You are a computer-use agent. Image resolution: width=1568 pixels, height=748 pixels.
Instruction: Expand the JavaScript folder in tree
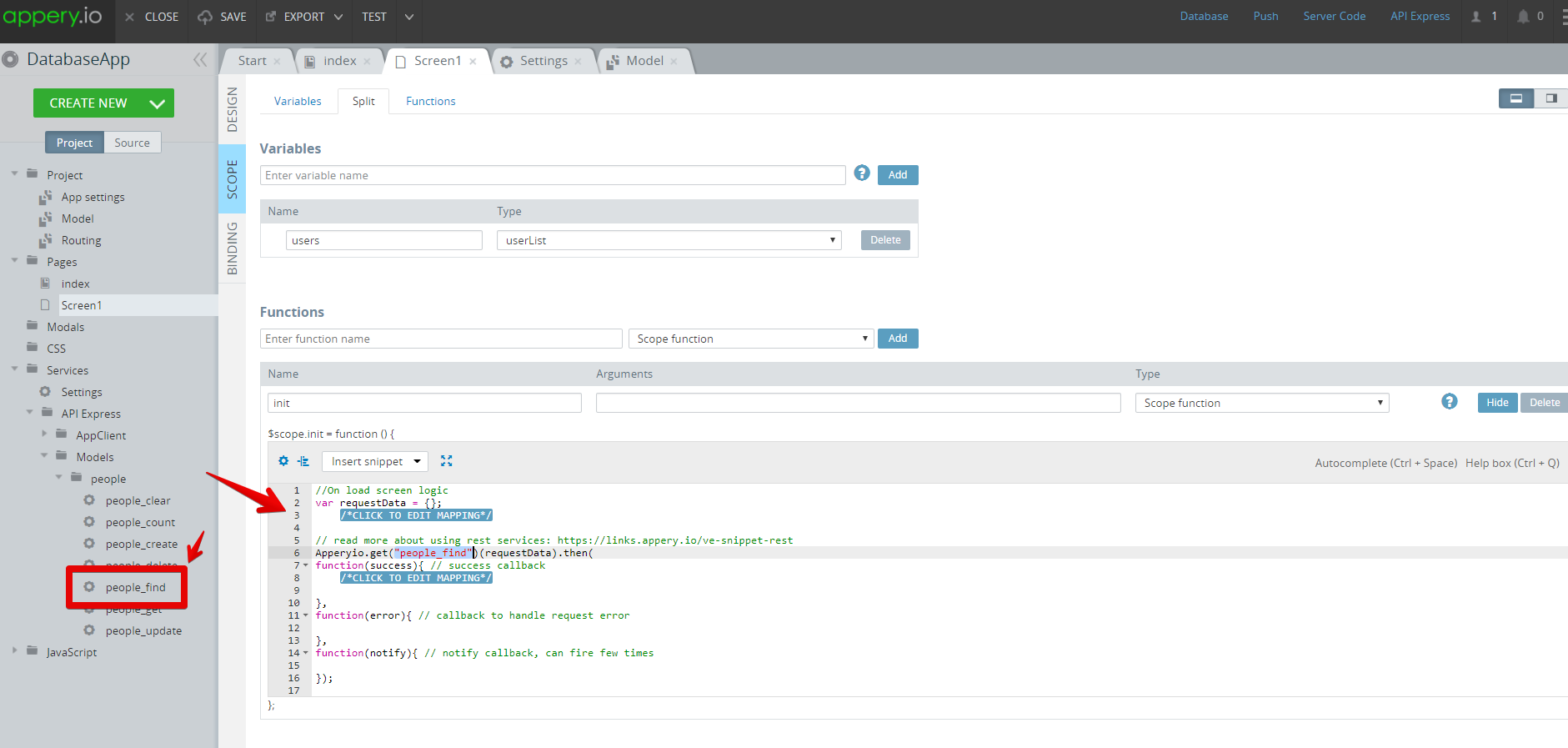pyautogui.click(x=15, y=651)
